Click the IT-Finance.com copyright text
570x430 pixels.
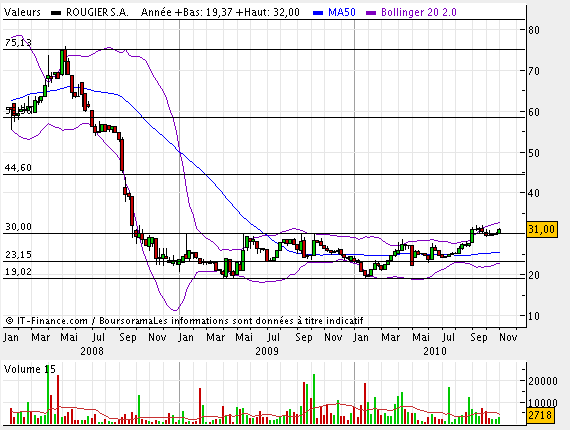47,321
